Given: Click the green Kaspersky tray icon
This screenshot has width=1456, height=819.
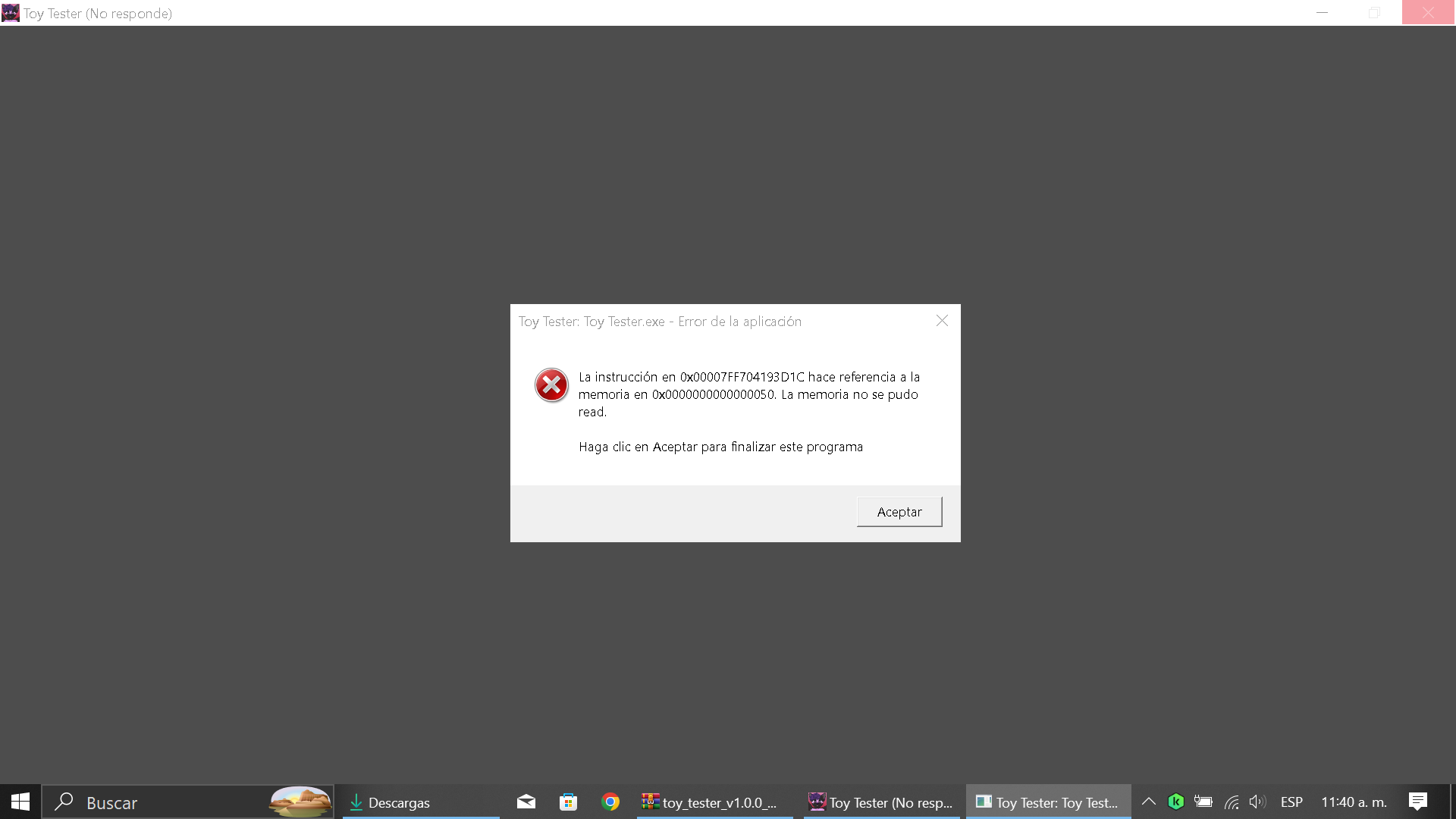Looking at the screenshot, I should coord(1176,802).
